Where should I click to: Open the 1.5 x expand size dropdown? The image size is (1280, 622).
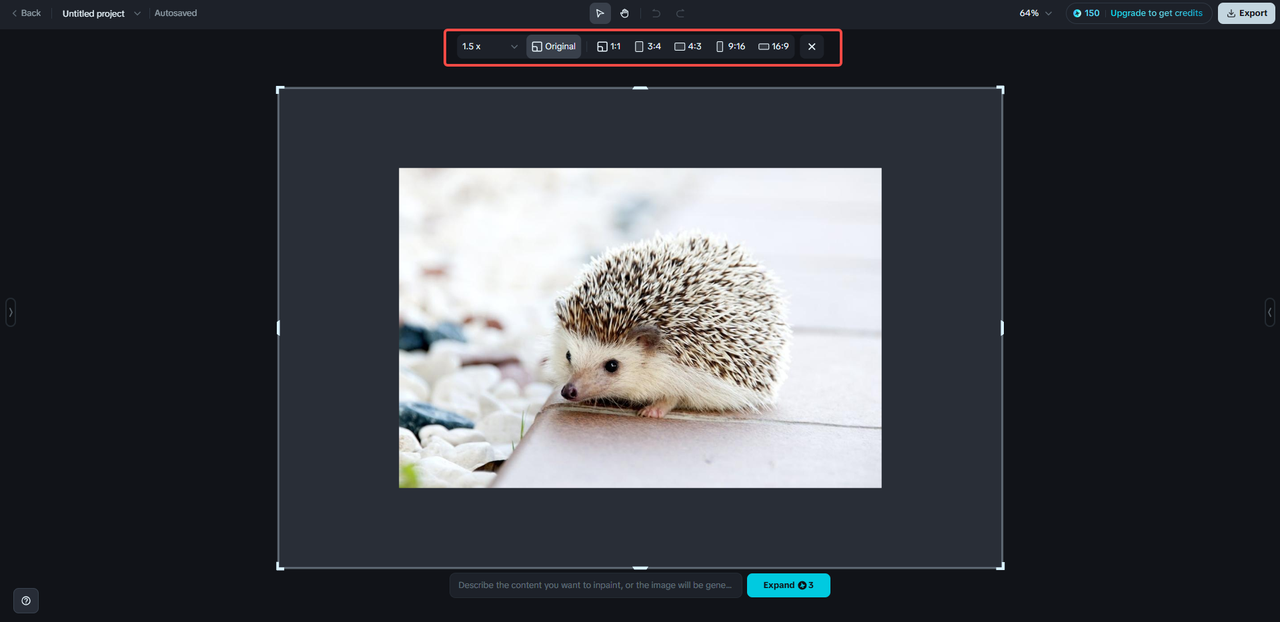tap(489, 46)
